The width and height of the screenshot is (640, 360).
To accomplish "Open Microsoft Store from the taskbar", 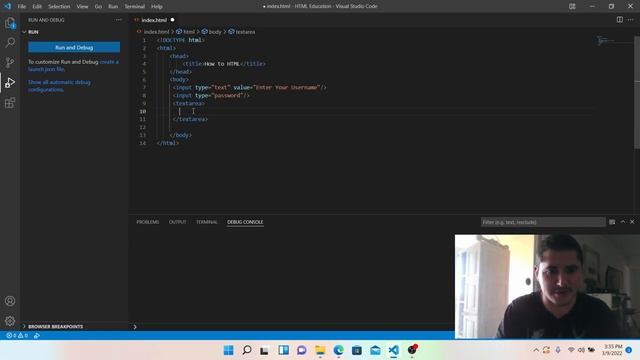I will click(x=357, y=350).
